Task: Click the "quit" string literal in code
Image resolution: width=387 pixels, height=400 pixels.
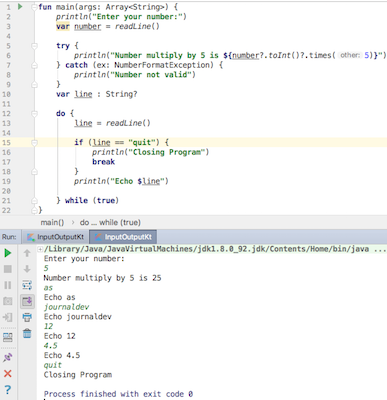Action: [x=142, y=142]
